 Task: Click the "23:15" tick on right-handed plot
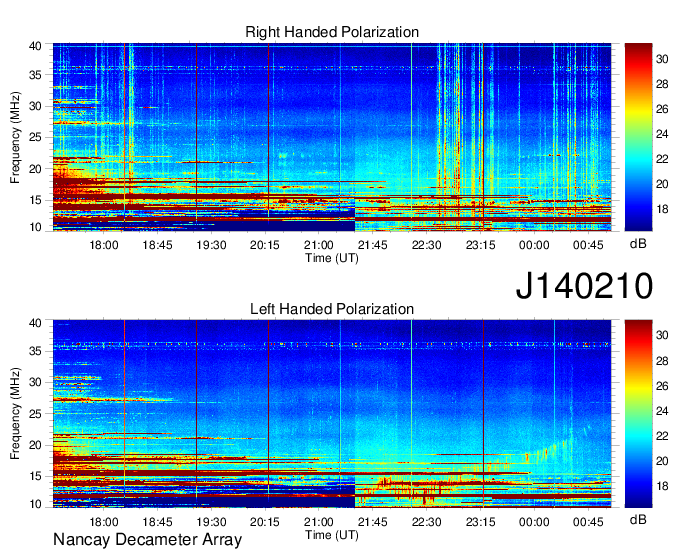point(481,245)
